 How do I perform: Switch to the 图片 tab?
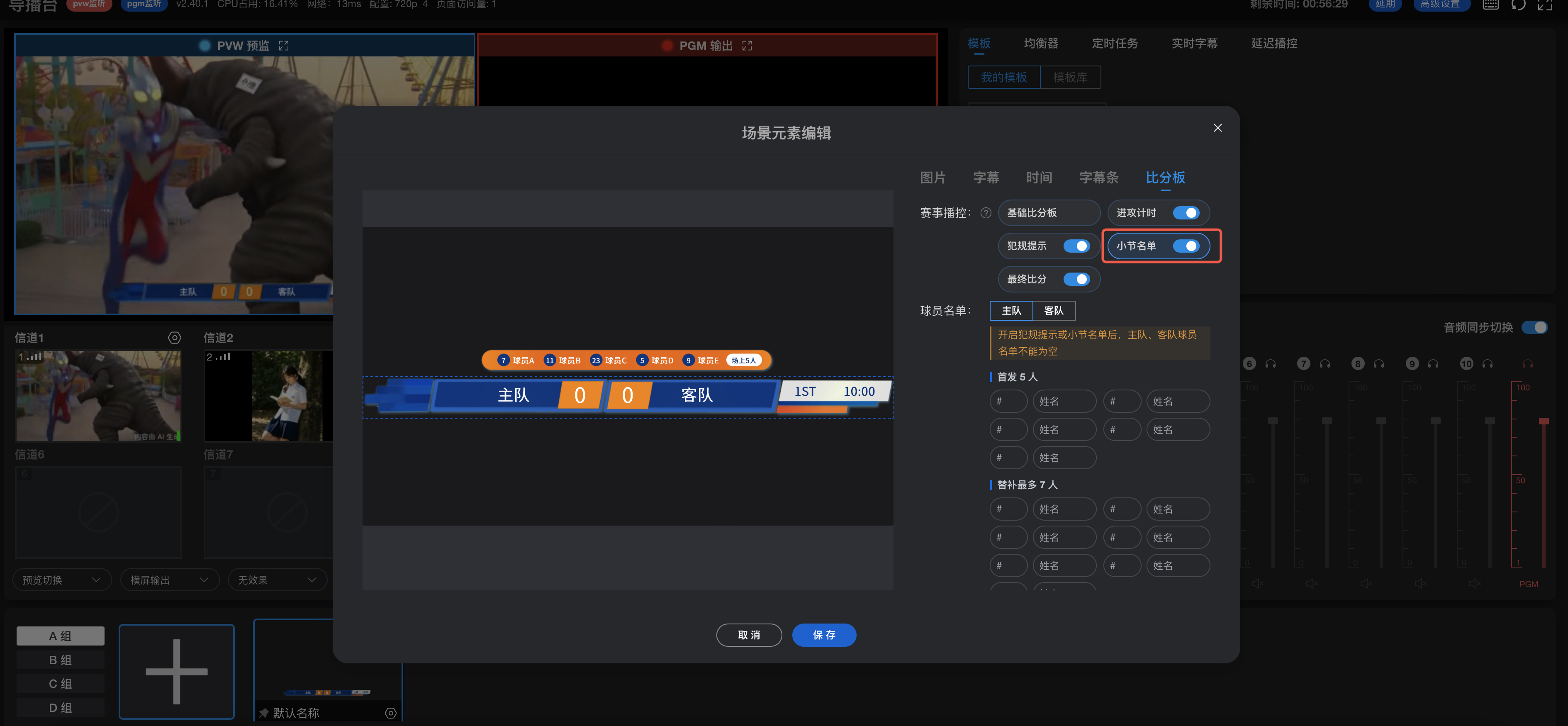933,178
